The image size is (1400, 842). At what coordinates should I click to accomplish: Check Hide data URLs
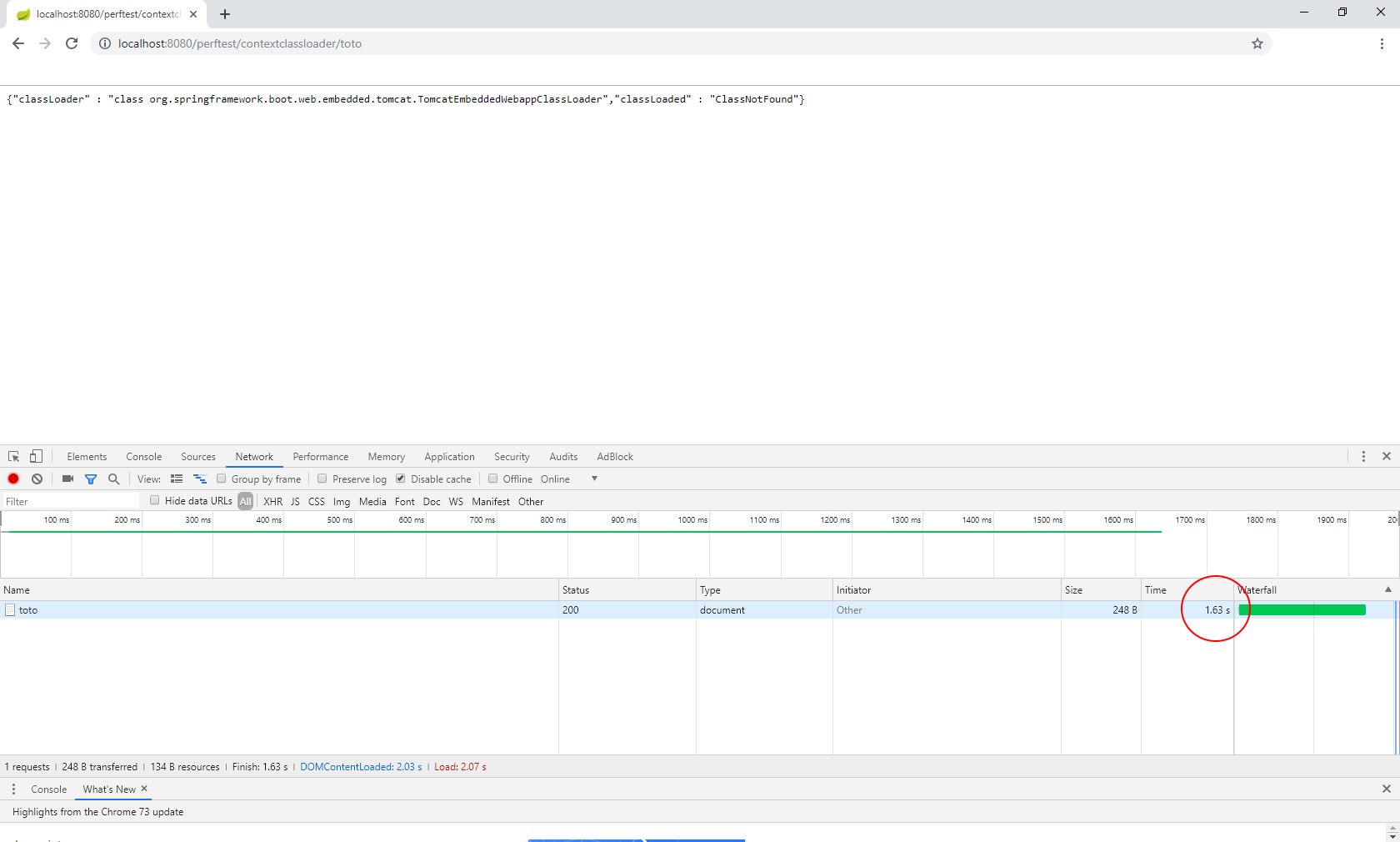click(x=154, y=500)
